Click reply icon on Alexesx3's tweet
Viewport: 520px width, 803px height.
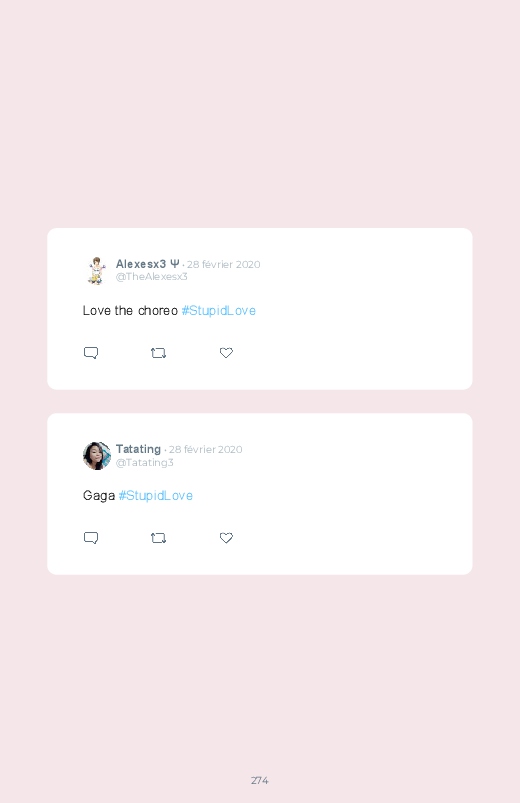click(x=91, y=353)
